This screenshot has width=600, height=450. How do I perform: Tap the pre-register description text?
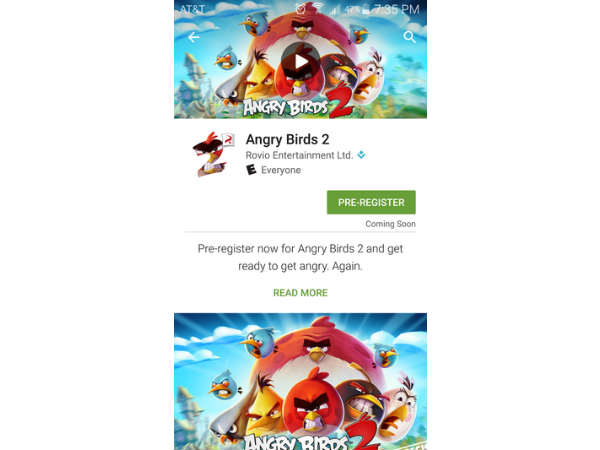[x=300, y=257]
